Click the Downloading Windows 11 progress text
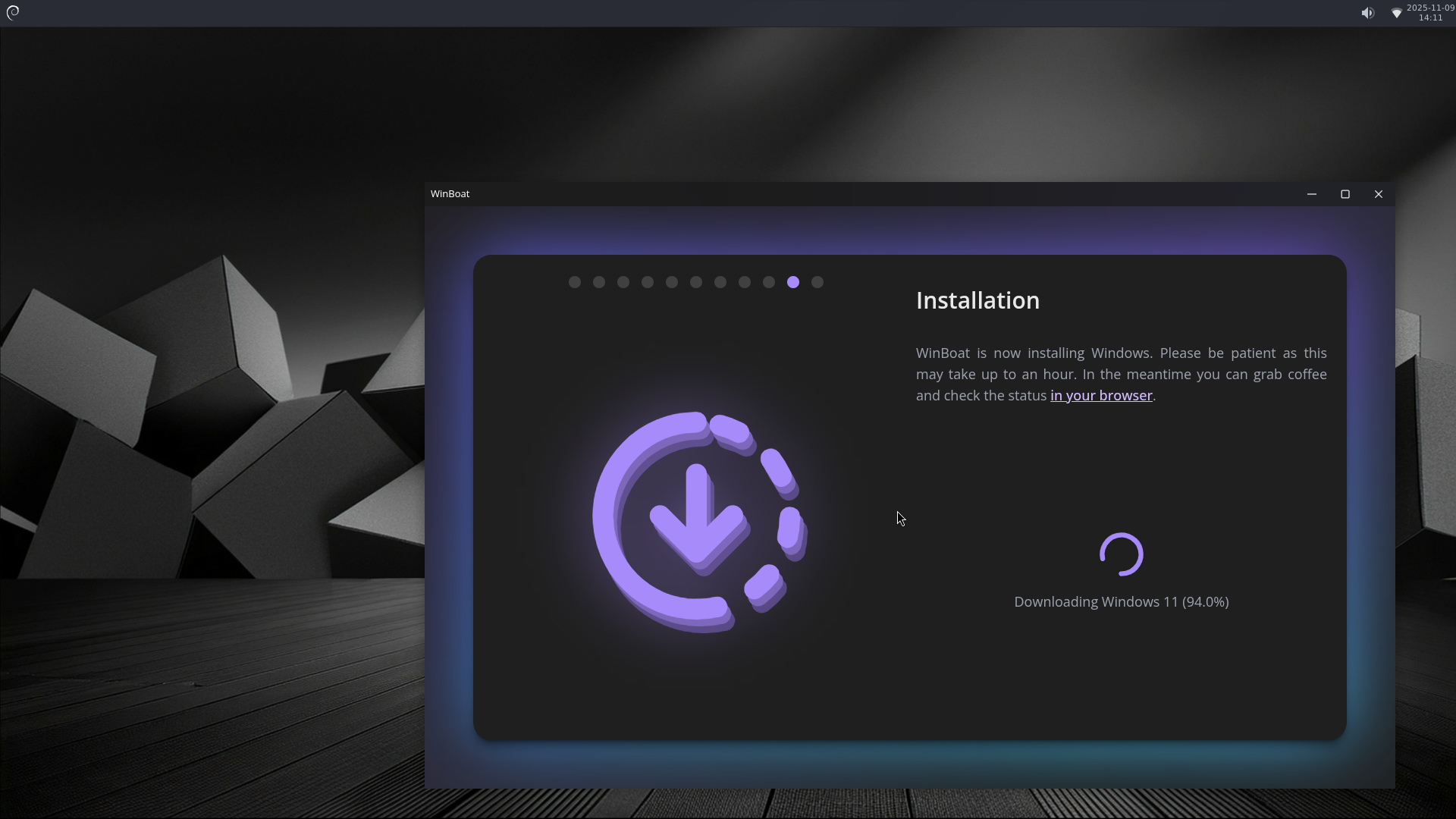 (x=1121, y=602)
